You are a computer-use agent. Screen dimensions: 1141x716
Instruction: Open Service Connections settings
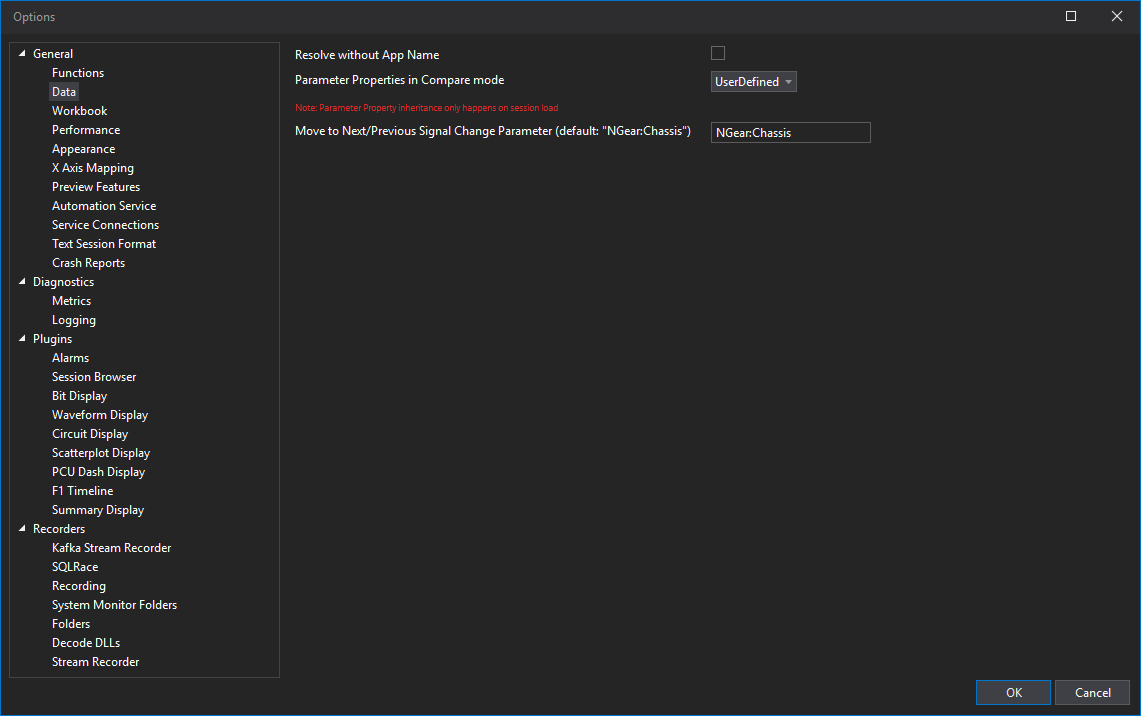point(106,225)
